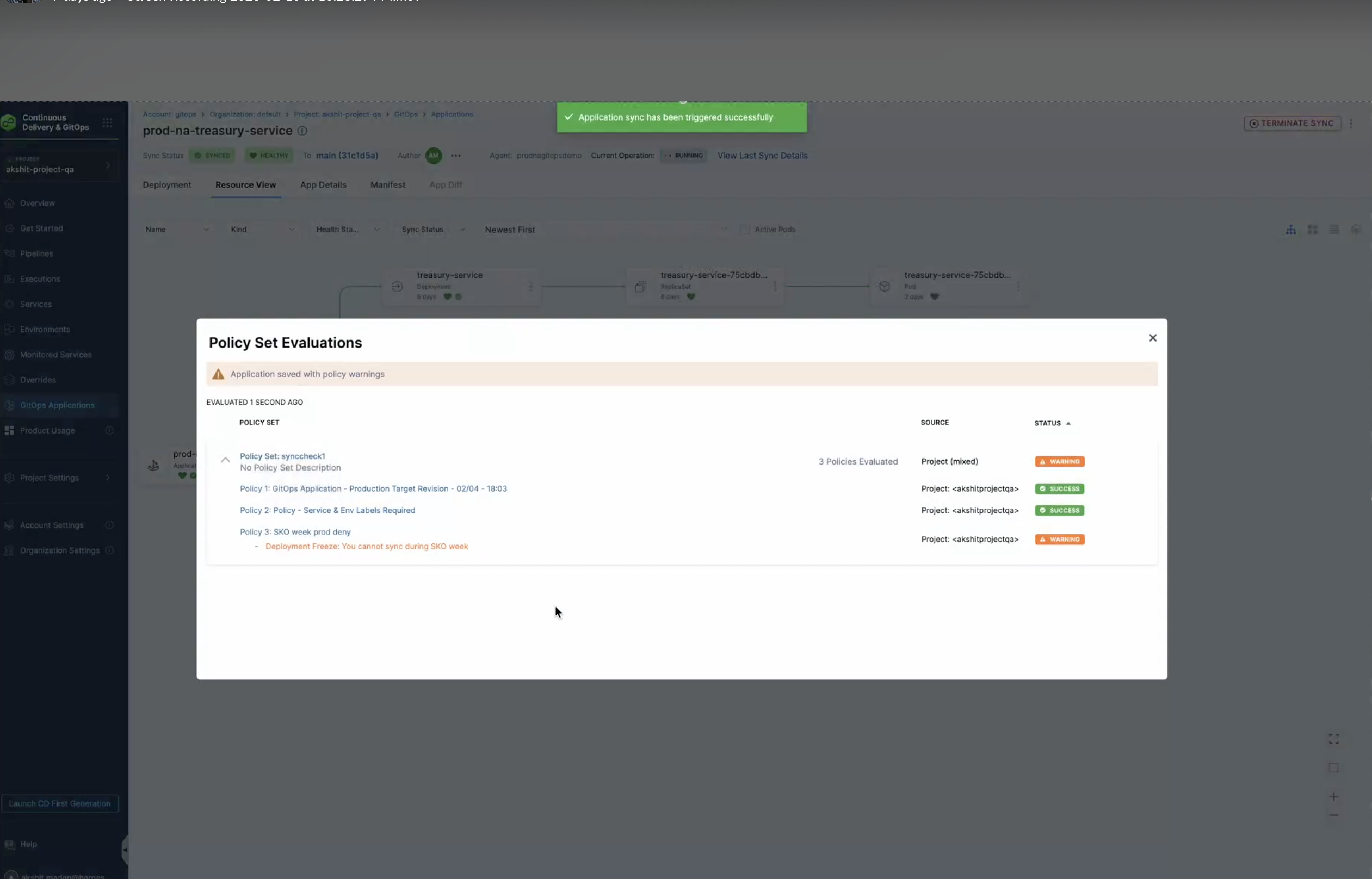Screen dimensions: 1372x879
Task: Enable the Active Pods checkbox
Action: pyautogui.click(x=745, y=229)
